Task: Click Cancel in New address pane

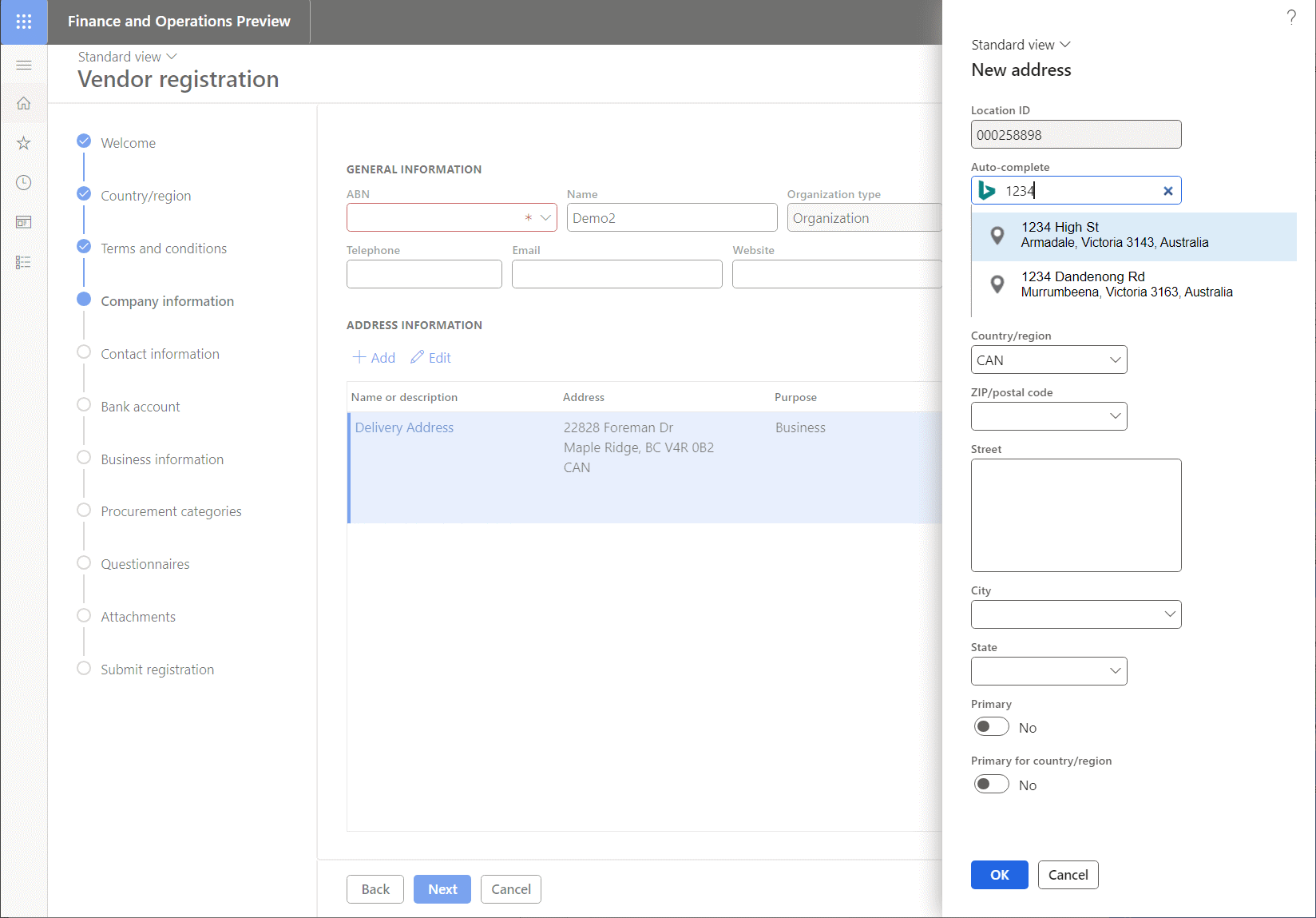Action: pyautogui.click(x=1068, y=875)
